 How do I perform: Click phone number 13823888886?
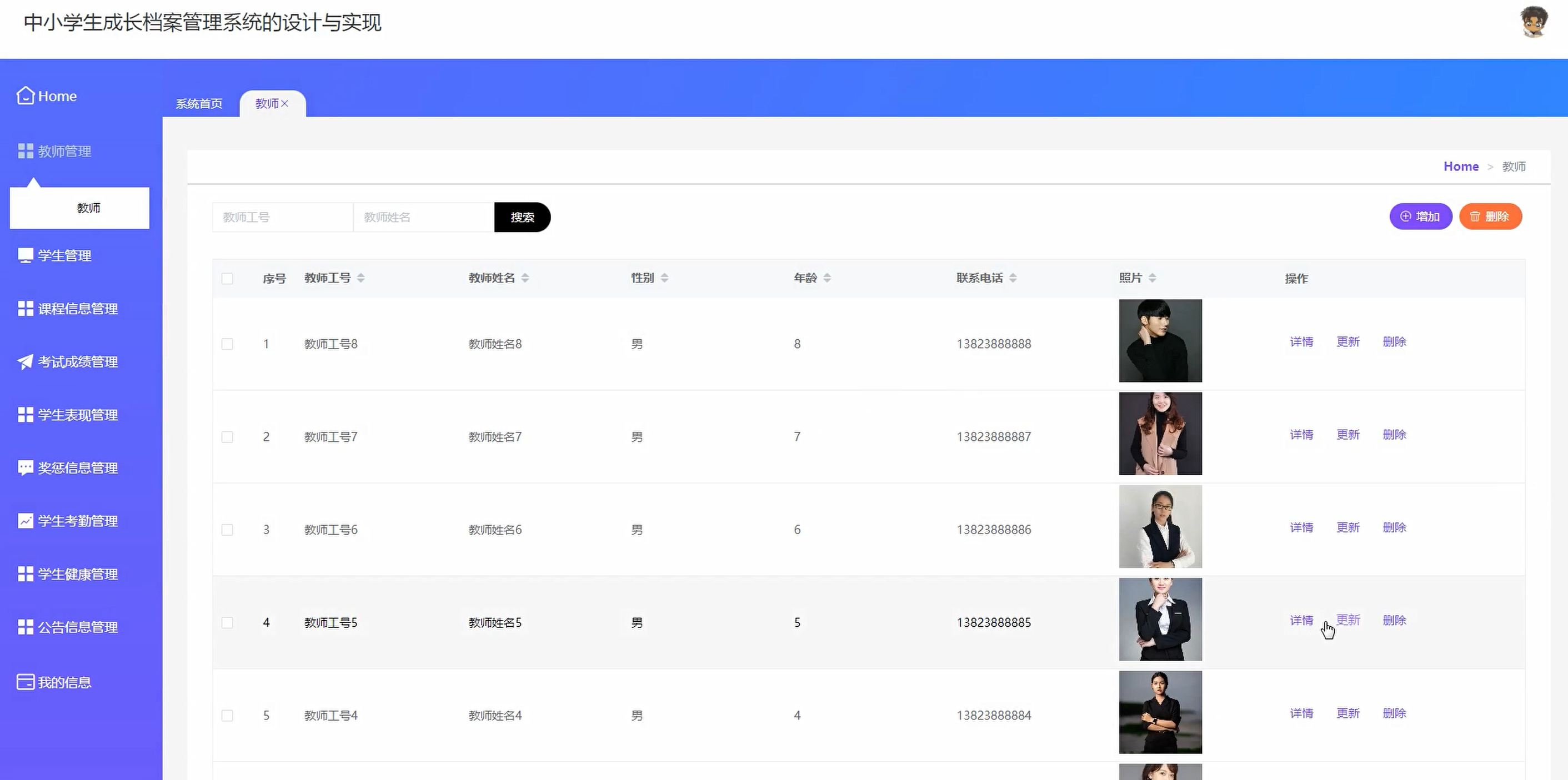pos(994,530)
